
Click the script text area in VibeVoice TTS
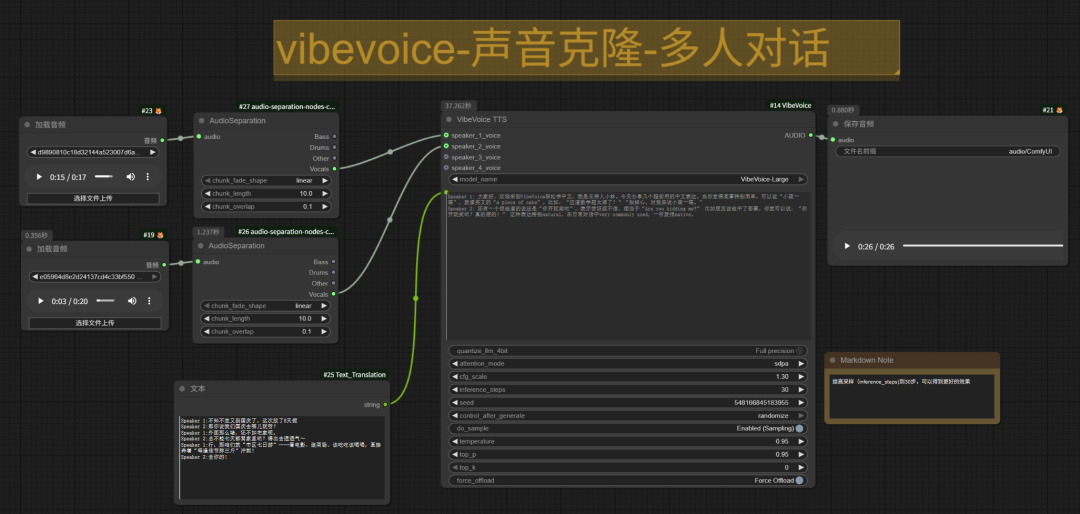point(628,266)
